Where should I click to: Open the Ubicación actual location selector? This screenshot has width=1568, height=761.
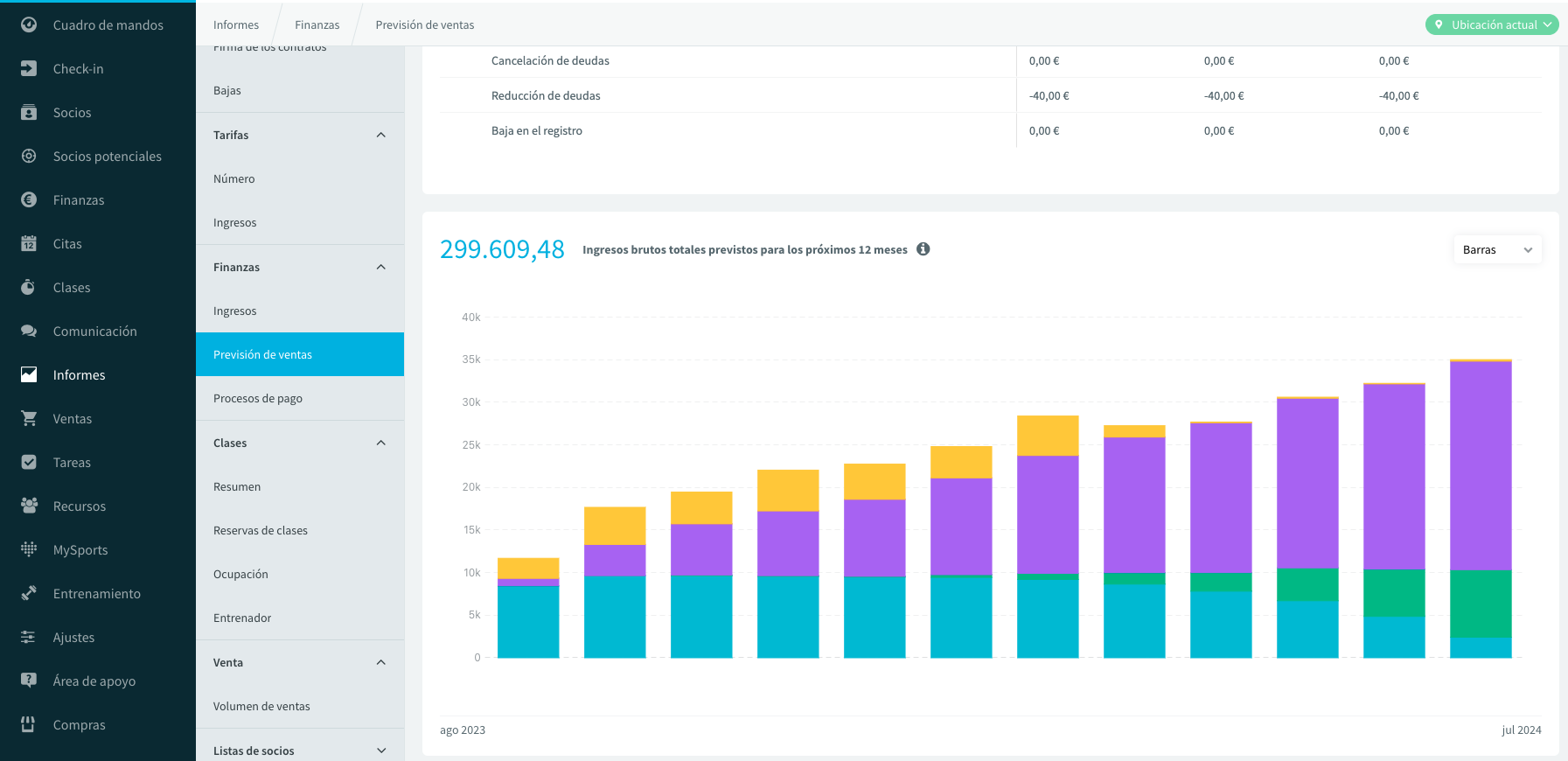(1492, 24)
